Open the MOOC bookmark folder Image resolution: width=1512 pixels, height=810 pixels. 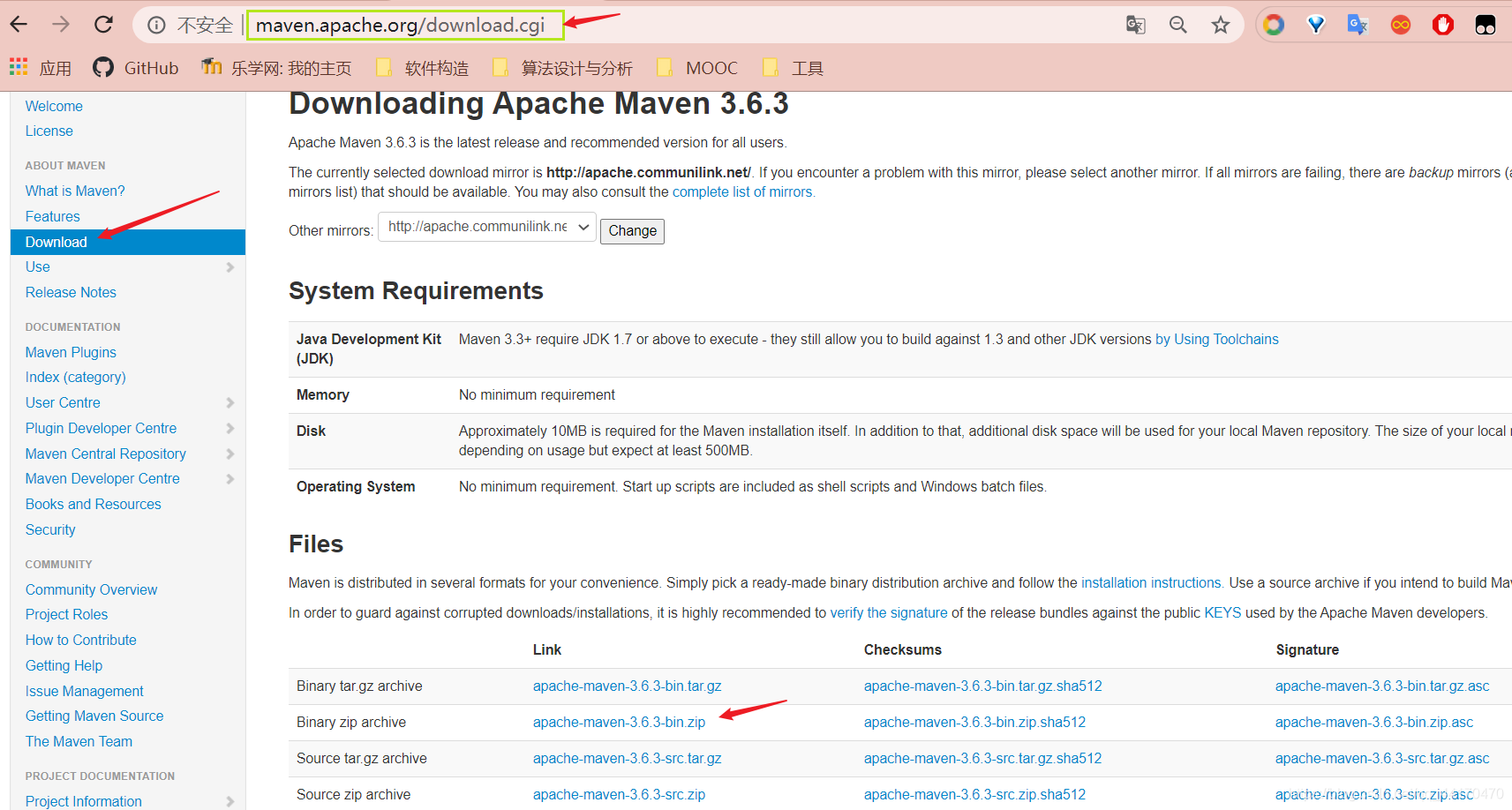(697, 68)
